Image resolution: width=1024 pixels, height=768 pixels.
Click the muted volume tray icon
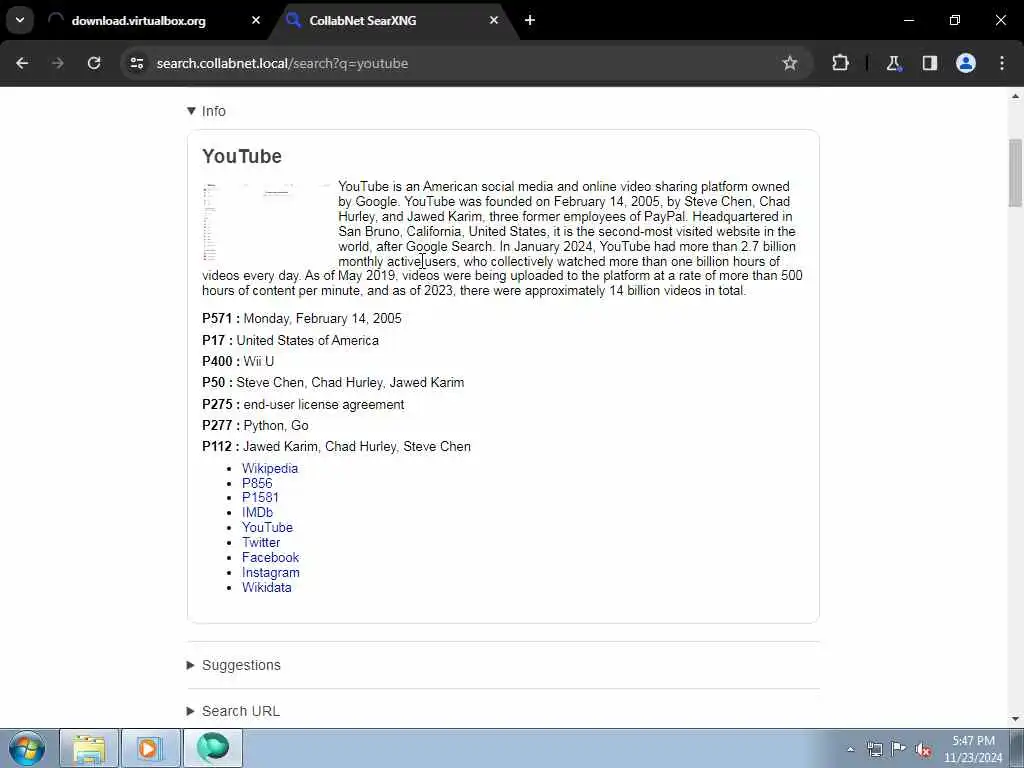coord(923,750)
